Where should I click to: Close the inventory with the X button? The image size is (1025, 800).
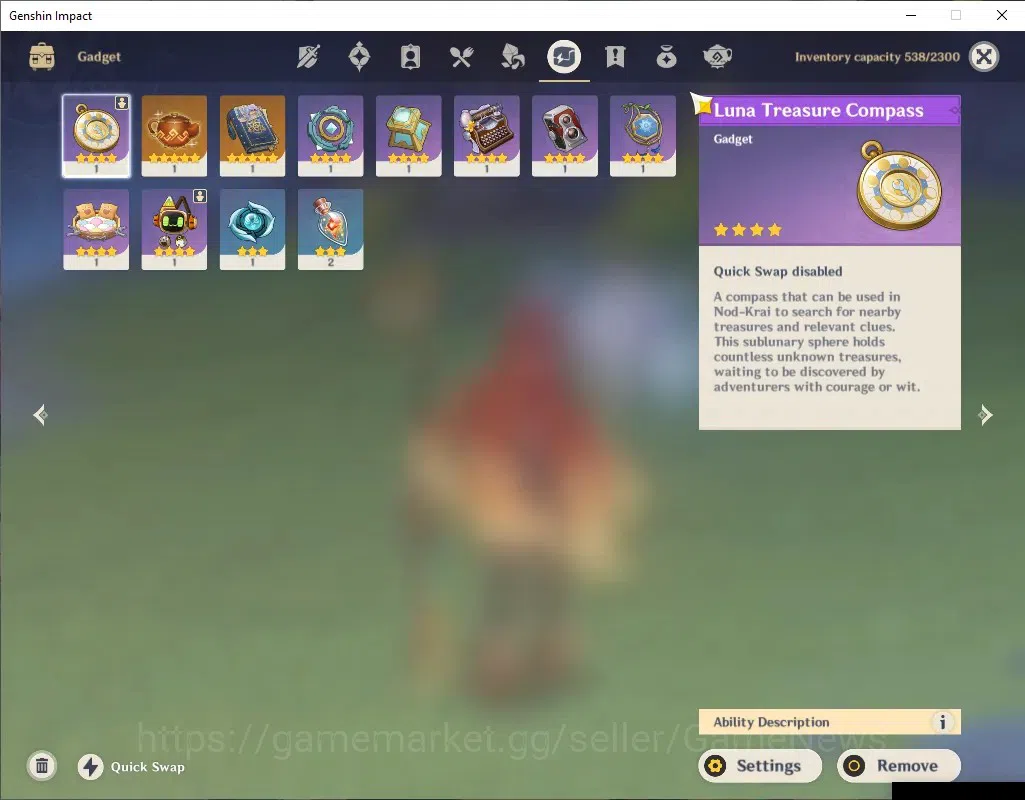pos(984,57)
